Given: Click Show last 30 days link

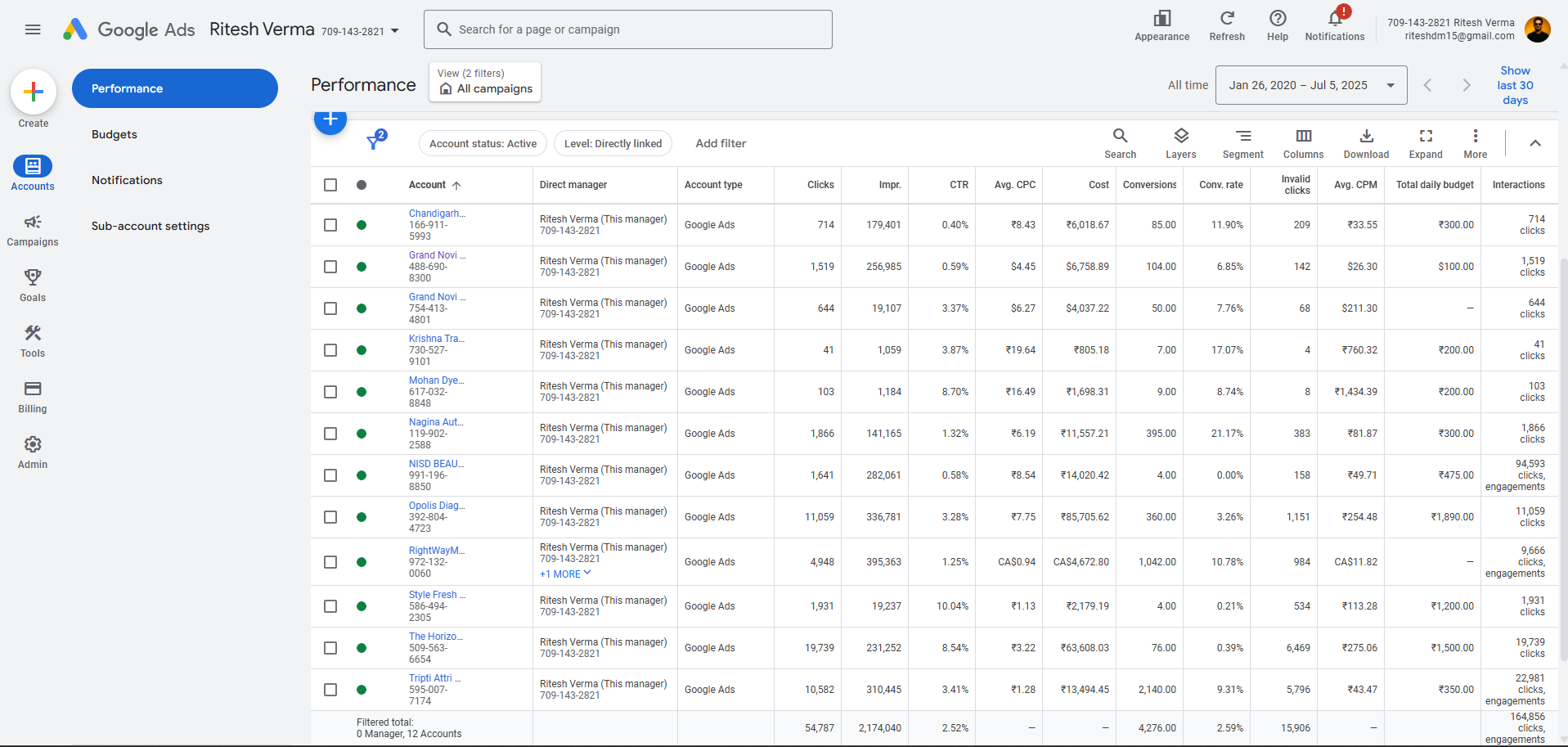Looking at the screenshot, I should pos(1515,85).
